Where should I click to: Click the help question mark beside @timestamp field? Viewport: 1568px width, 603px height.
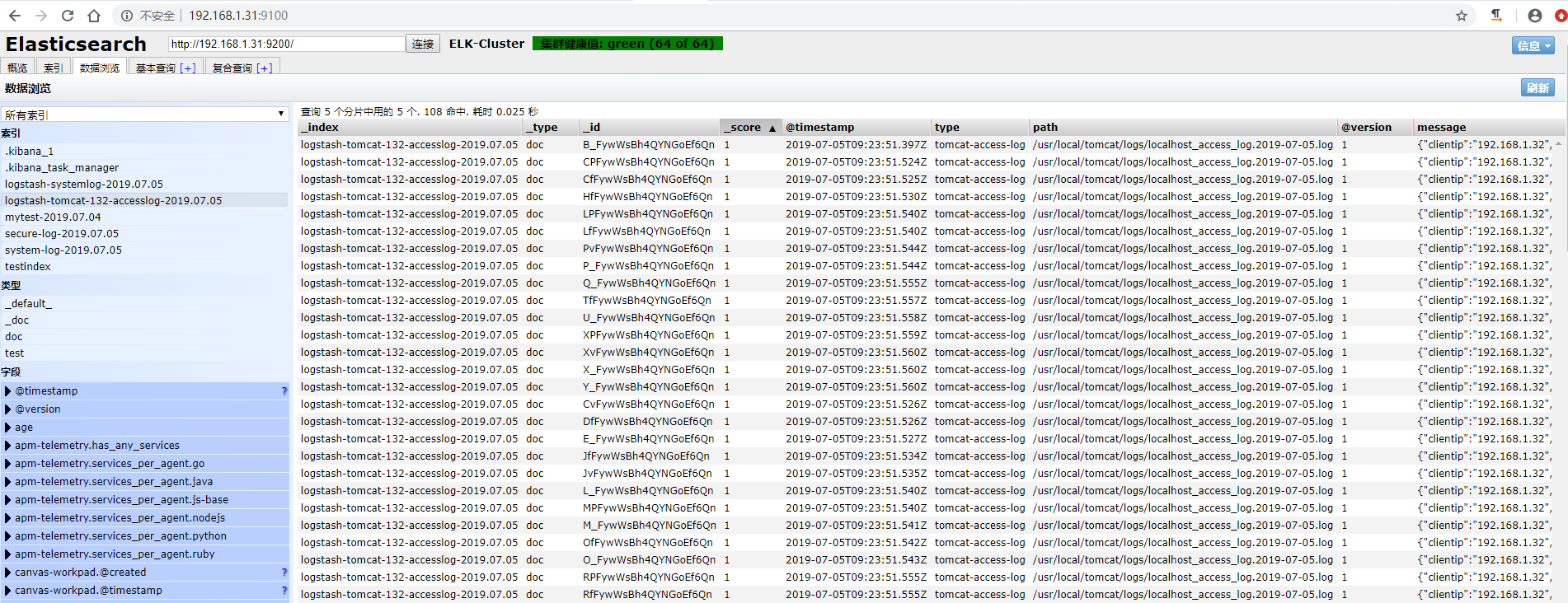(284, 391)
